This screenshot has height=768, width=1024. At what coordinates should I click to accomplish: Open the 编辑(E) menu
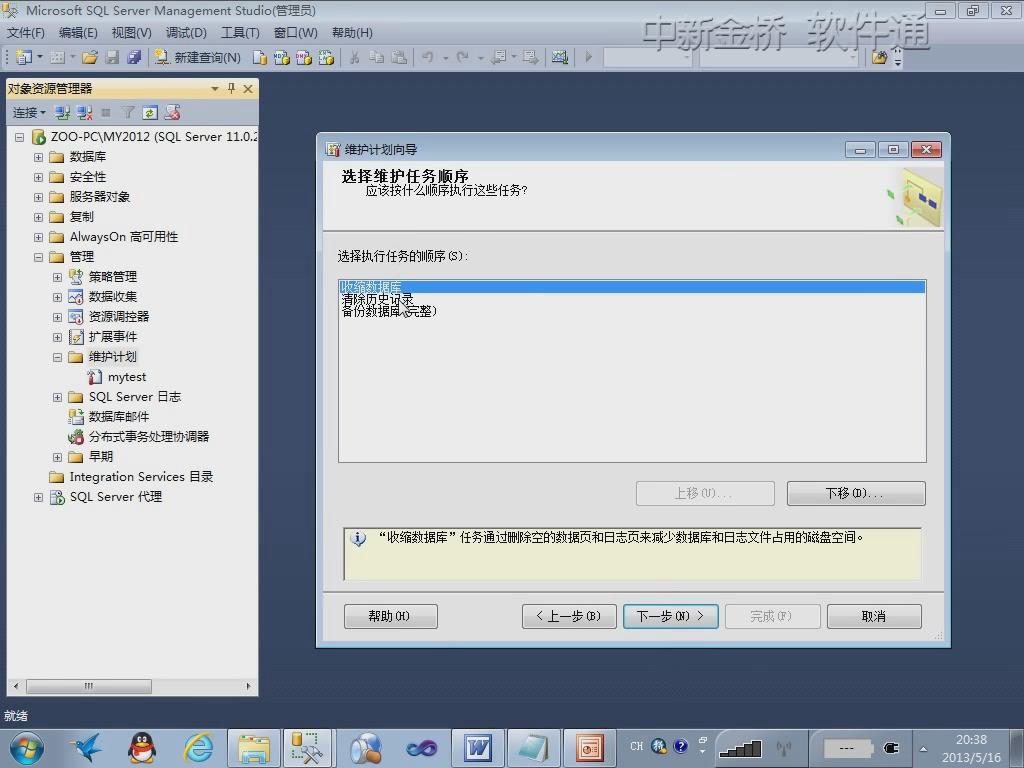[78, 33]
